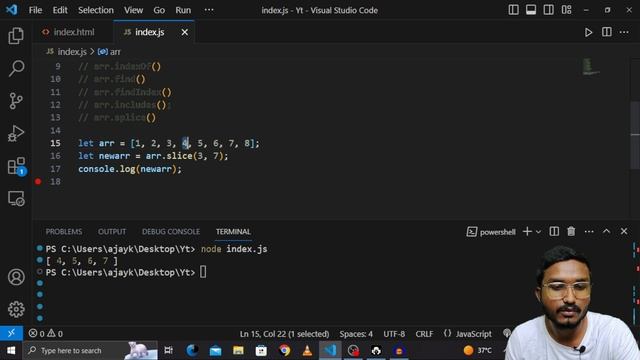Switch to the PROBLEMS panel tab

click(64, 231)
